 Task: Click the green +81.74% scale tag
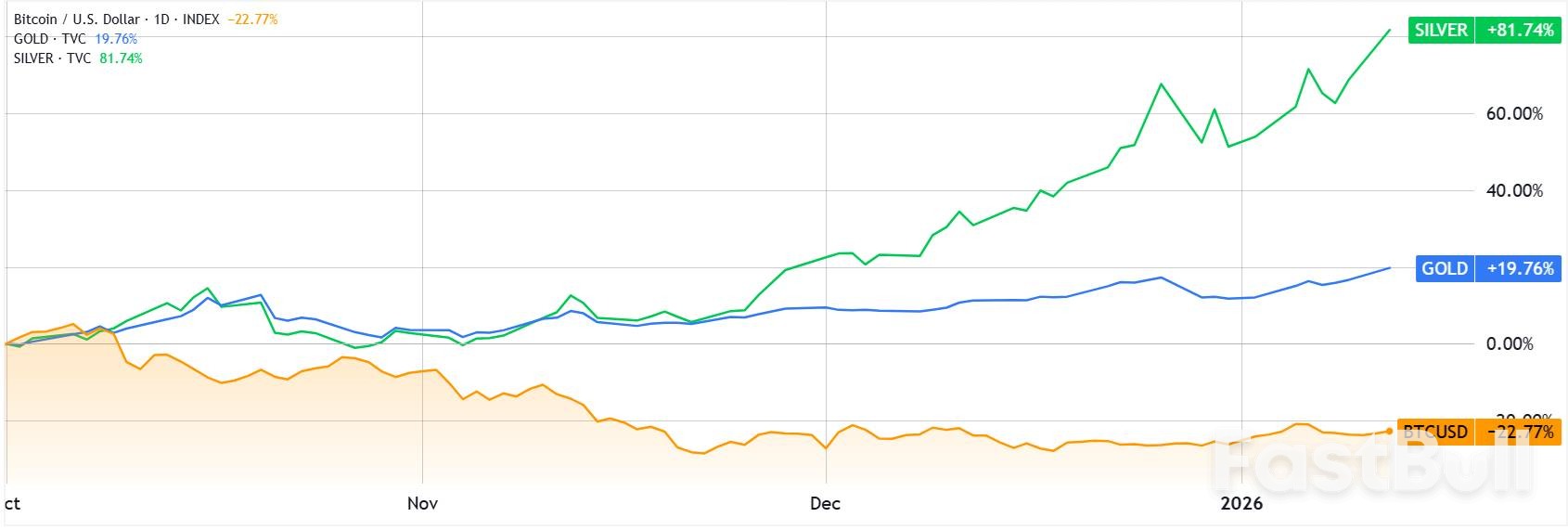tap(1520, 30)
